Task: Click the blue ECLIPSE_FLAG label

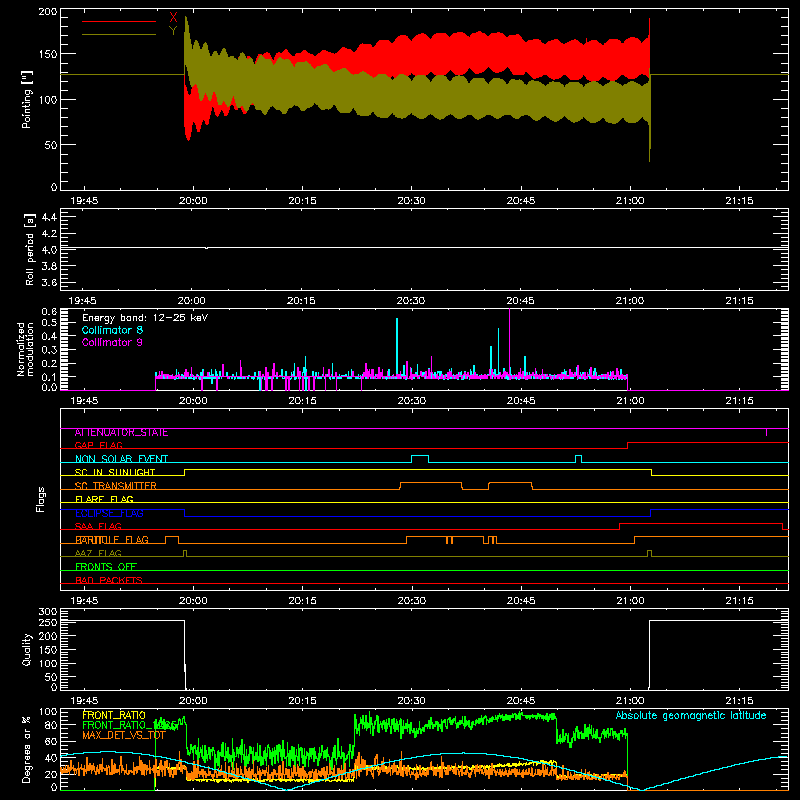Action: pos(109,513)
